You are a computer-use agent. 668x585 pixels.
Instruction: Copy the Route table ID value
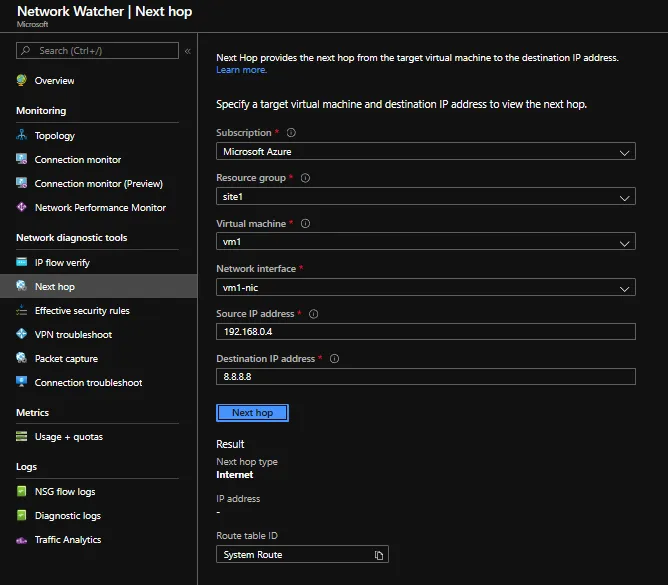tap(379, 555)
